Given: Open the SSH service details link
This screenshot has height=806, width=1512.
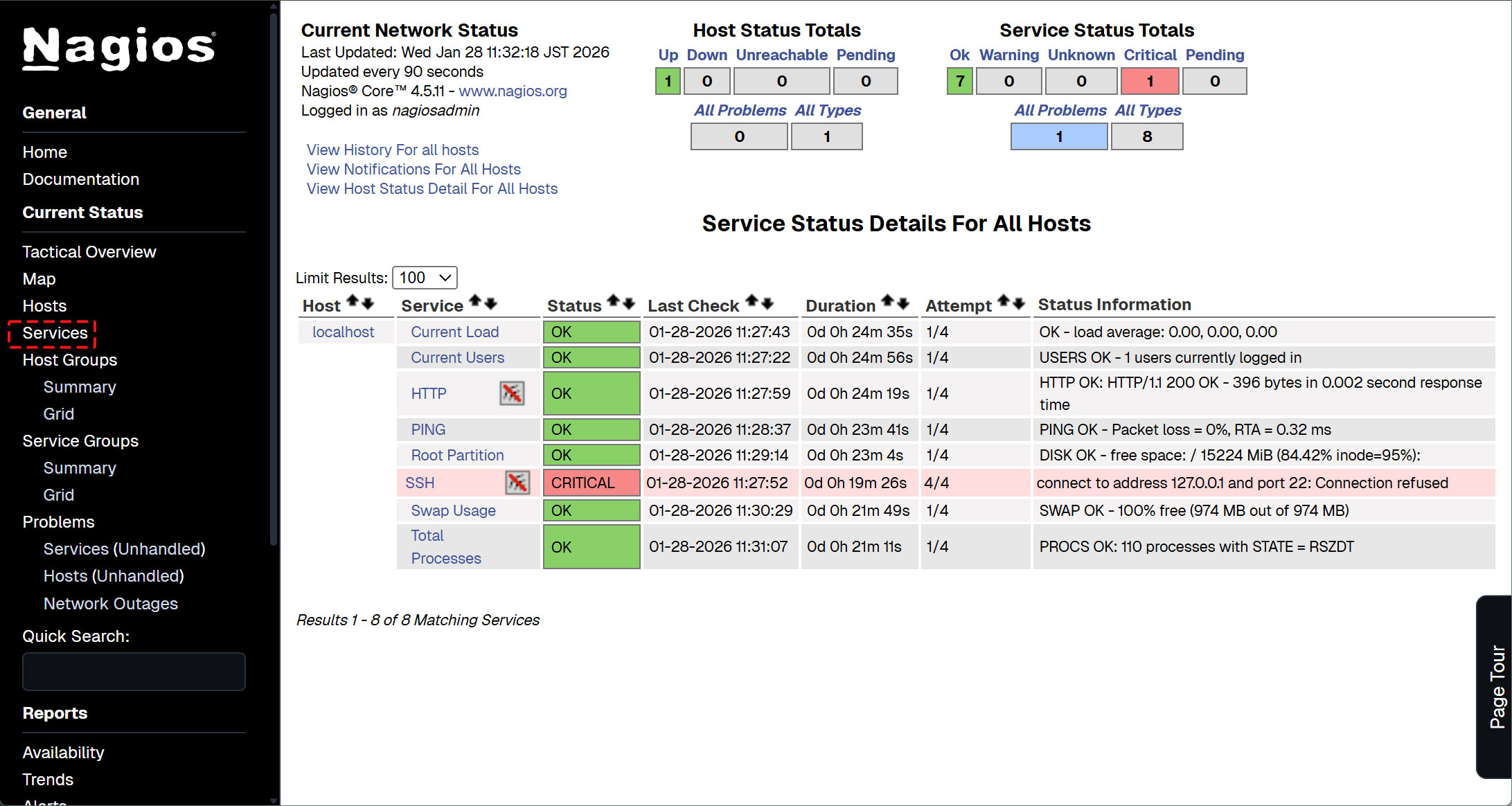Looking at the screenshot, I should [x=420, y=483].
